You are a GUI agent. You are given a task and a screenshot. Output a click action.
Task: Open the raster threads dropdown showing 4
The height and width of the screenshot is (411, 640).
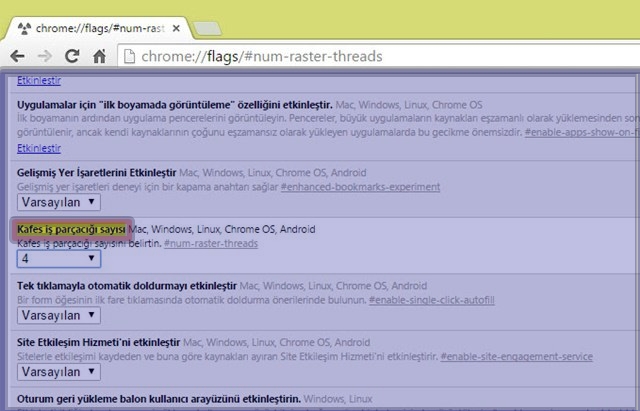(x=59, y=259)
